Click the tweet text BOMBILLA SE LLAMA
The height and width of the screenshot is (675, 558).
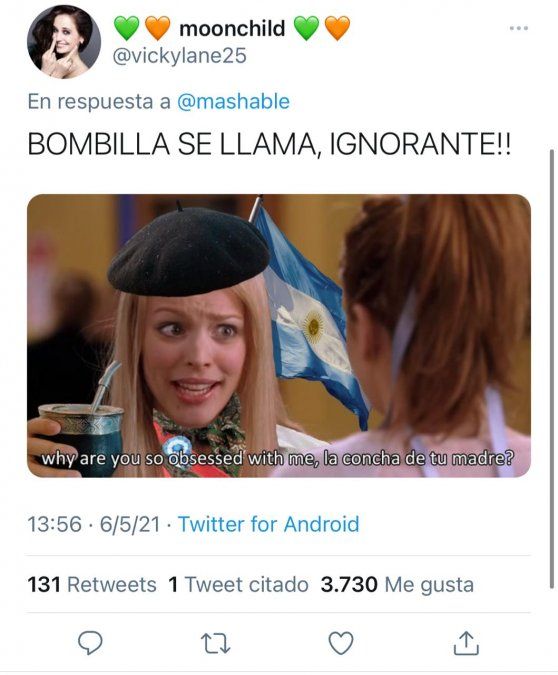[x=173, y=144]
